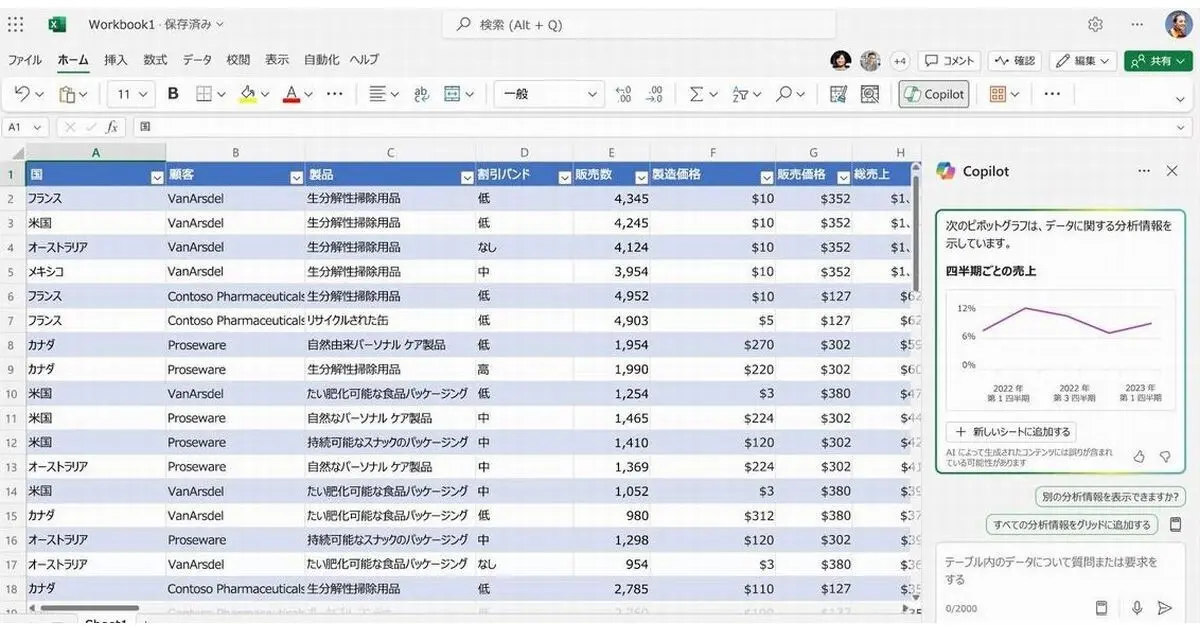Click the Wrap text icon

tap(422, 94)
